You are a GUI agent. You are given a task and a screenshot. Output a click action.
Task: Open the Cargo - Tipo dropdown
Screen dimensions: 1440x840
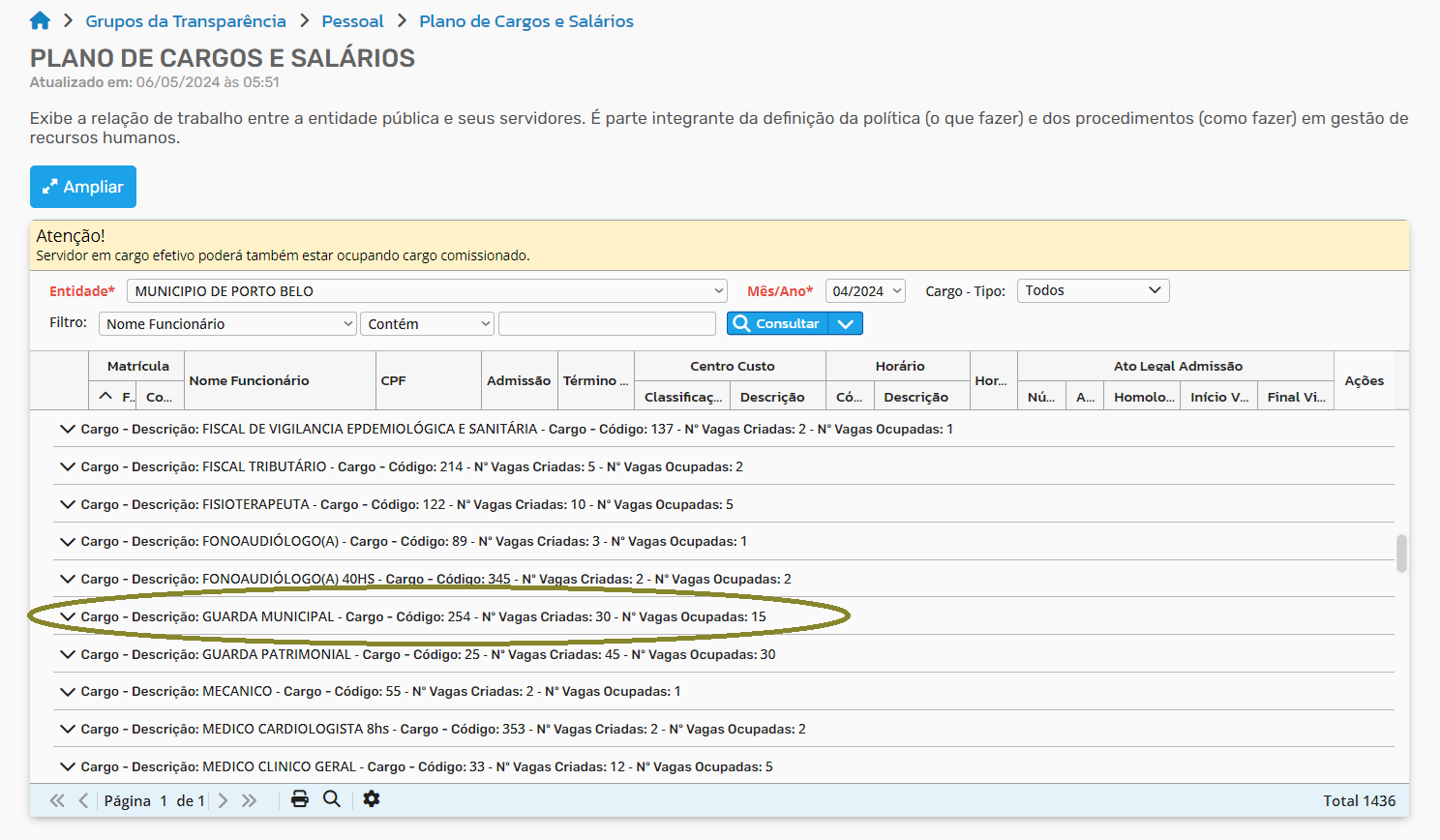tap(1093, 290)
